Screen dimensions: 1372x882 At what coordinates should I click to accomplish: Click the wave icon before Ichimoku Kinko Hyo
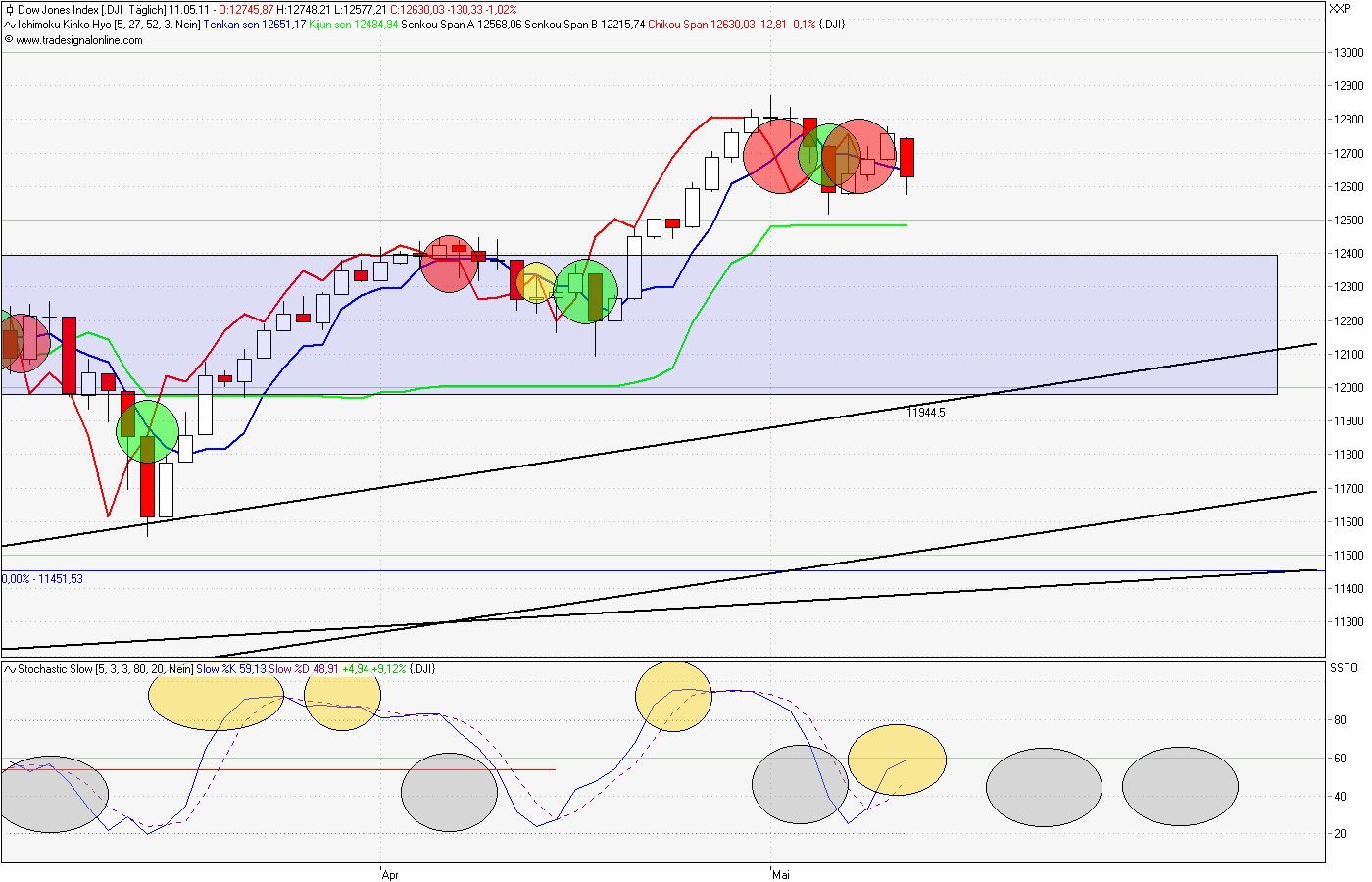[x=9, y=26]
